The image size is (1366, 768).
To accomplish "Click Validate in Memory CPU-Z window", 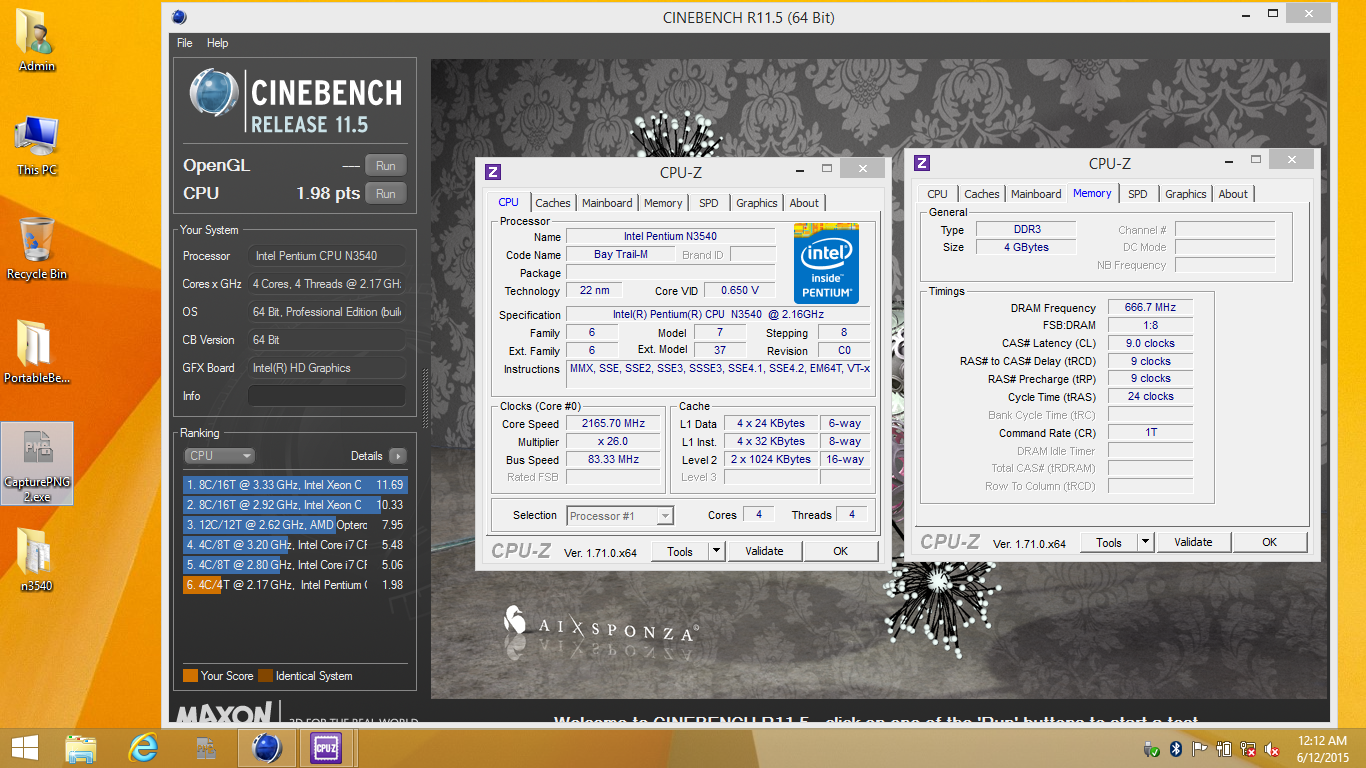I will coord(1193,542).
